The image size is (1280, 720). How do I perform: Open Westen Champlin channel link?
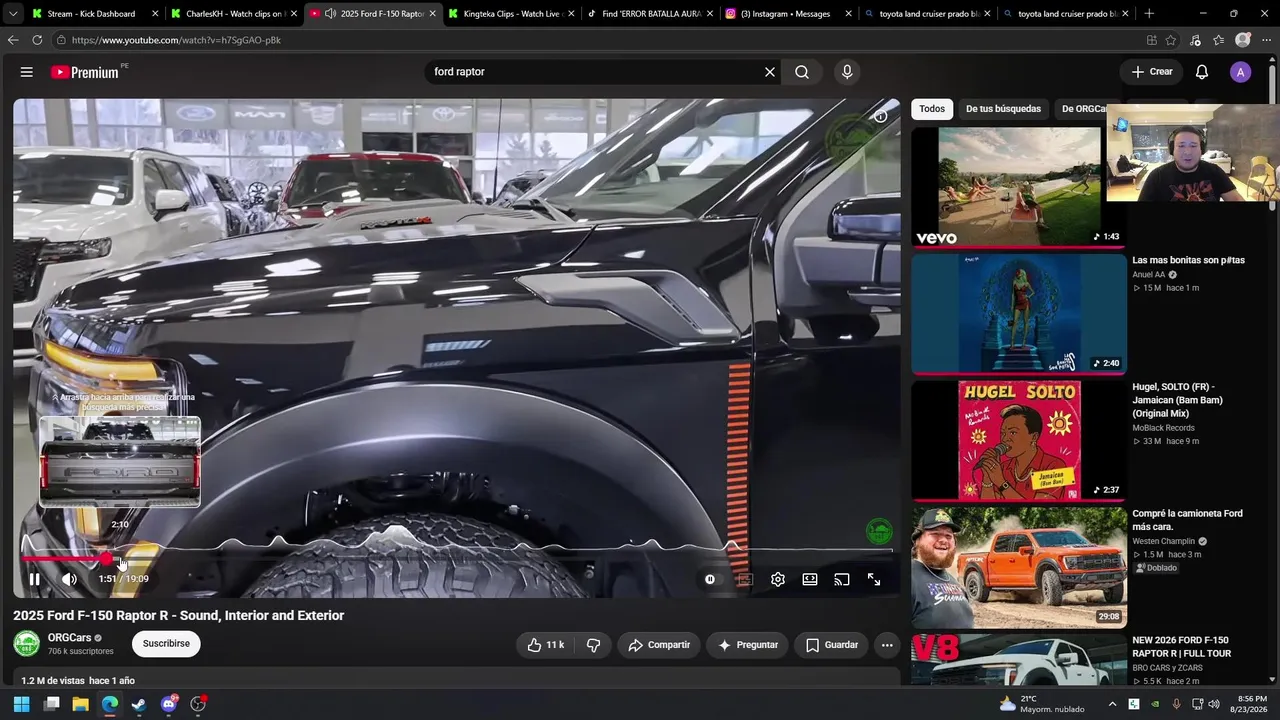pyautogui.click(x=1164, y=542)
